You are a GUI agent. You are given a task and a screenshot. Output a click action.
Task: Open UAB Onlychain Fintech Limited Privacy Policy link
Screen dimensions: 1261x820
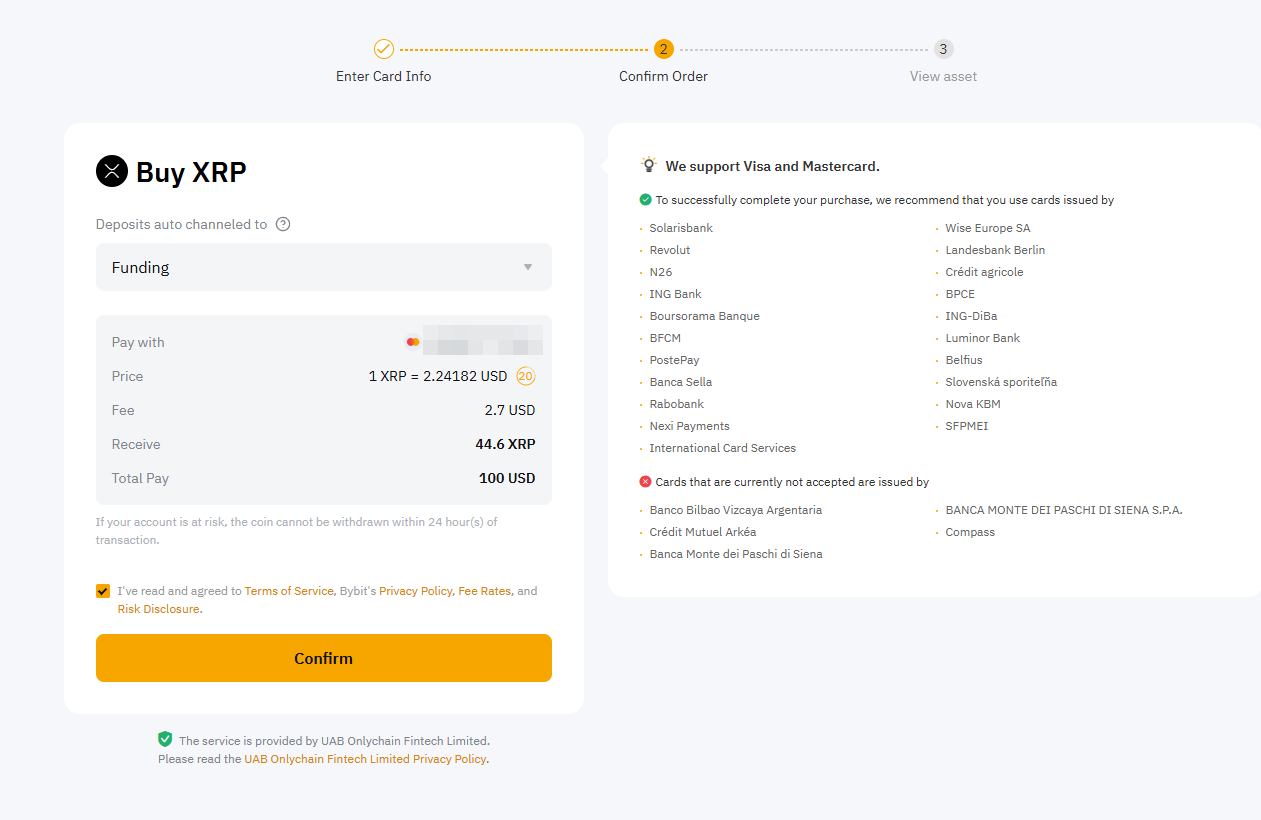pos(365,759)
